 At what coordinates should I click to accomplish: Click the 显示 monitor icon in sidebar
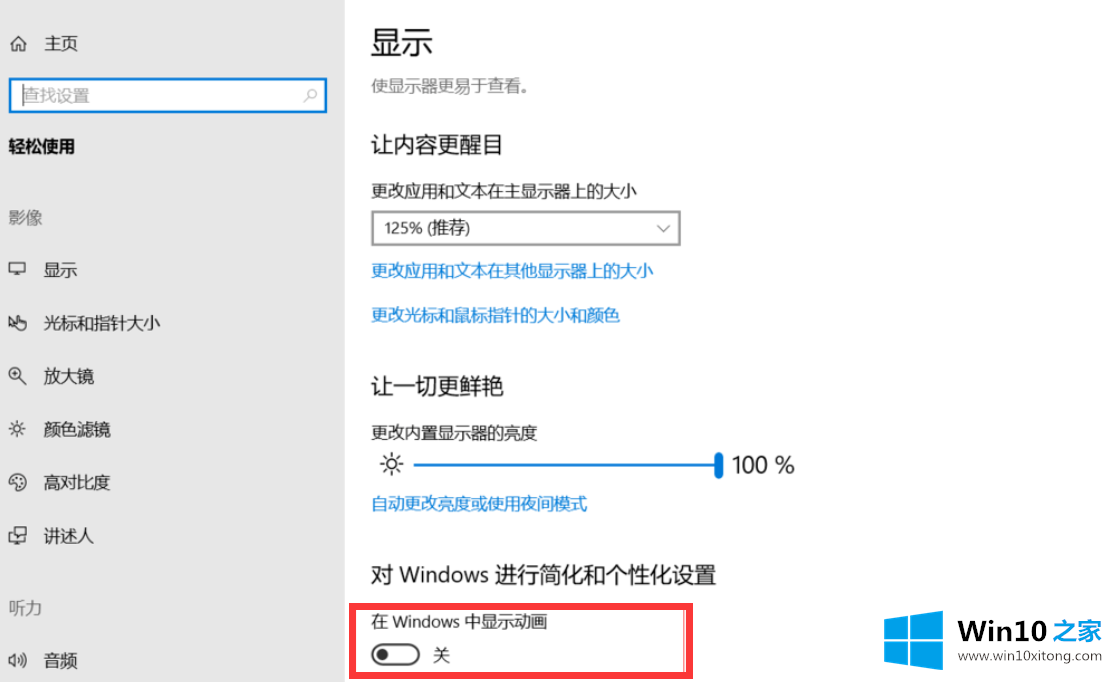[17, 270]
